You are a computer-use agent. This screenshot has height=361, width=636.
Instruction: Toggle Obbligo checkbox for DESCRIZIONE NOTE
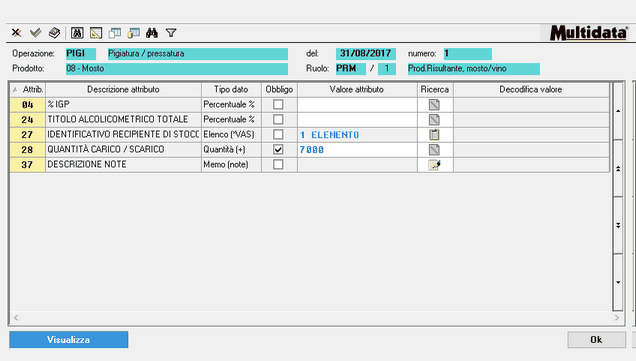point(278,165)
